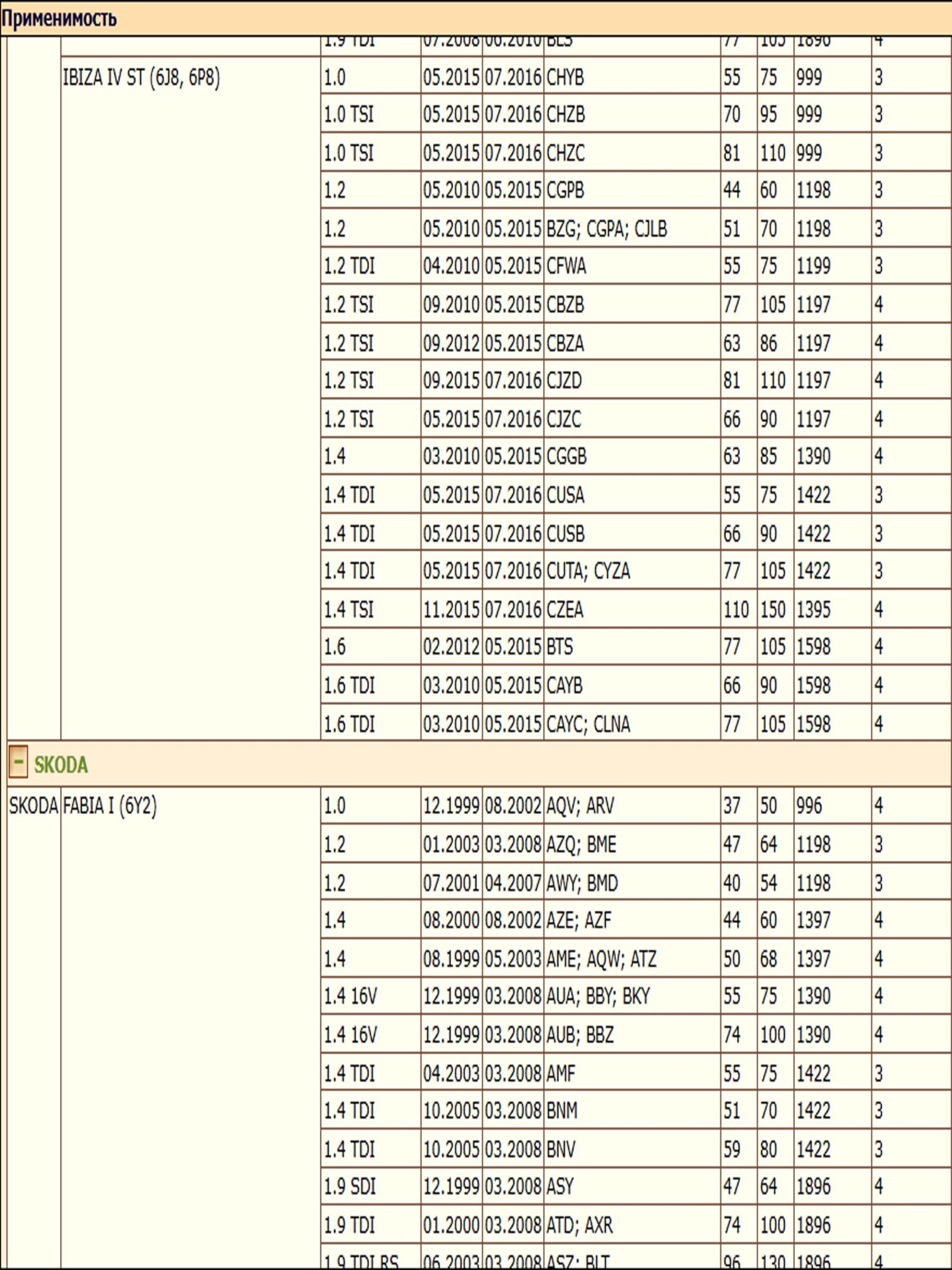The width and height of the screenshot is (952, 1270).
Task: Click the CUTA; CYZA engine codes cell
Action: [588, 571]
